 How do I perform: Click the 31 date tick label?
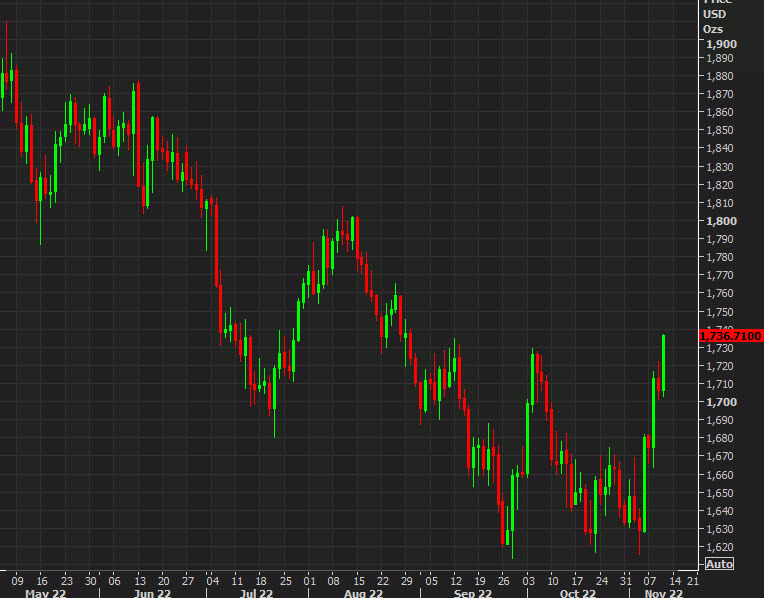[x=626, y=581]
